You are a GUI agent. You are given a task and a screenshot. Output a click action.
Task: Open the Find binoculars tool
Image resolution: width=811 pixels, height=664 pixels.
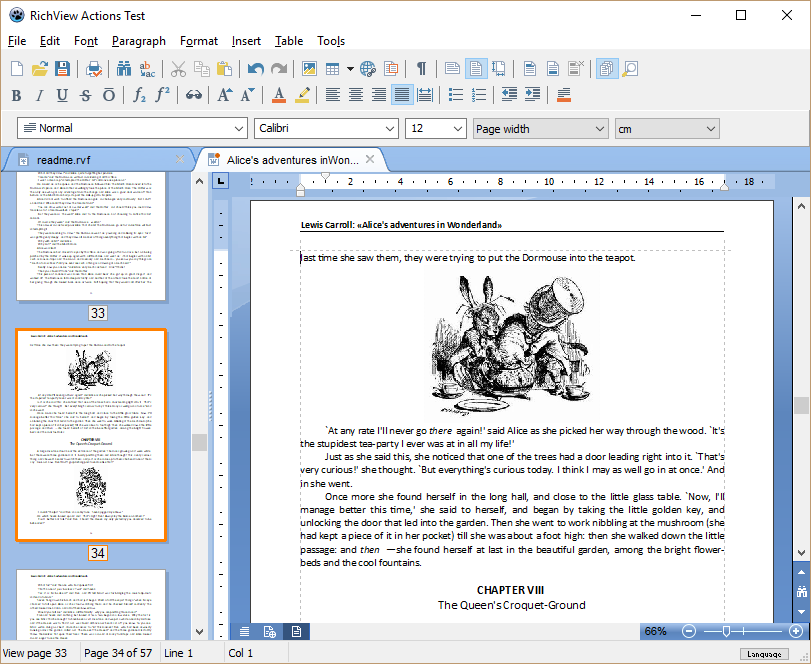(x=124, y=69)
